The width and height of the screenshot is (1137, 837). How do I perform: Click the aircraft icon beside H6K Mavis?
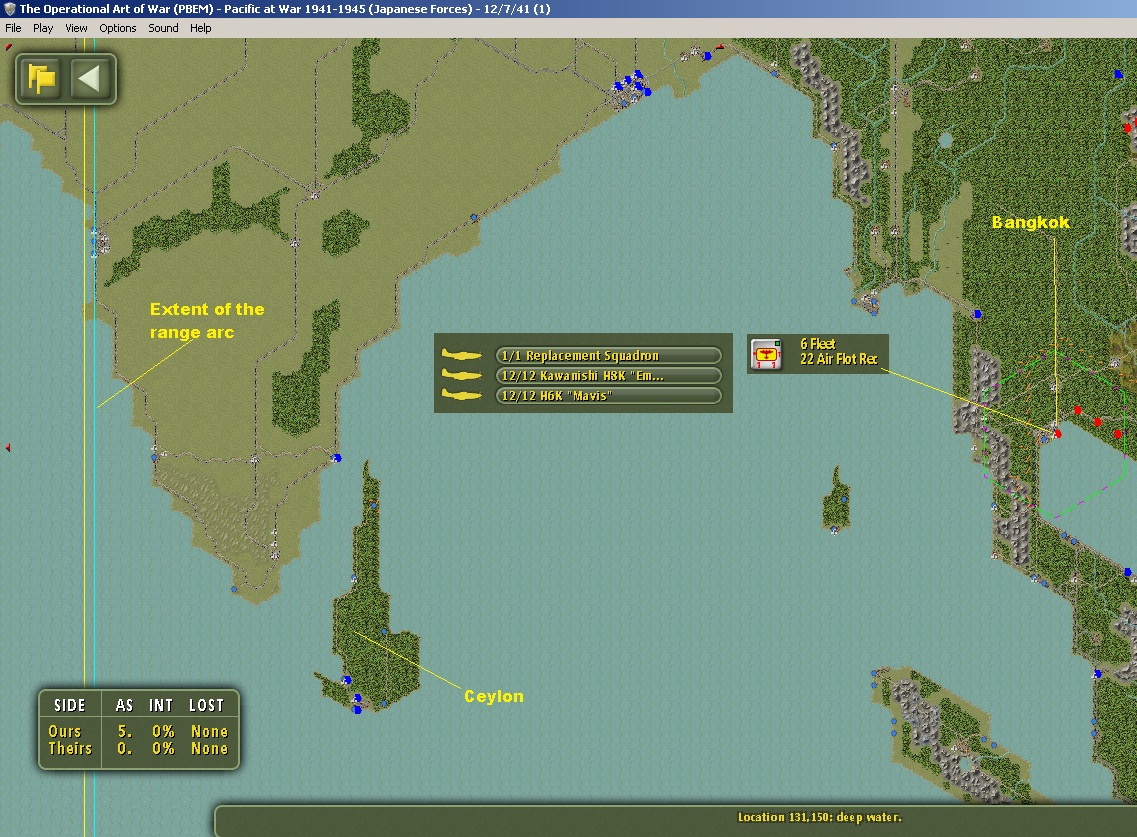pyautogui.click(x=462, y=395)
